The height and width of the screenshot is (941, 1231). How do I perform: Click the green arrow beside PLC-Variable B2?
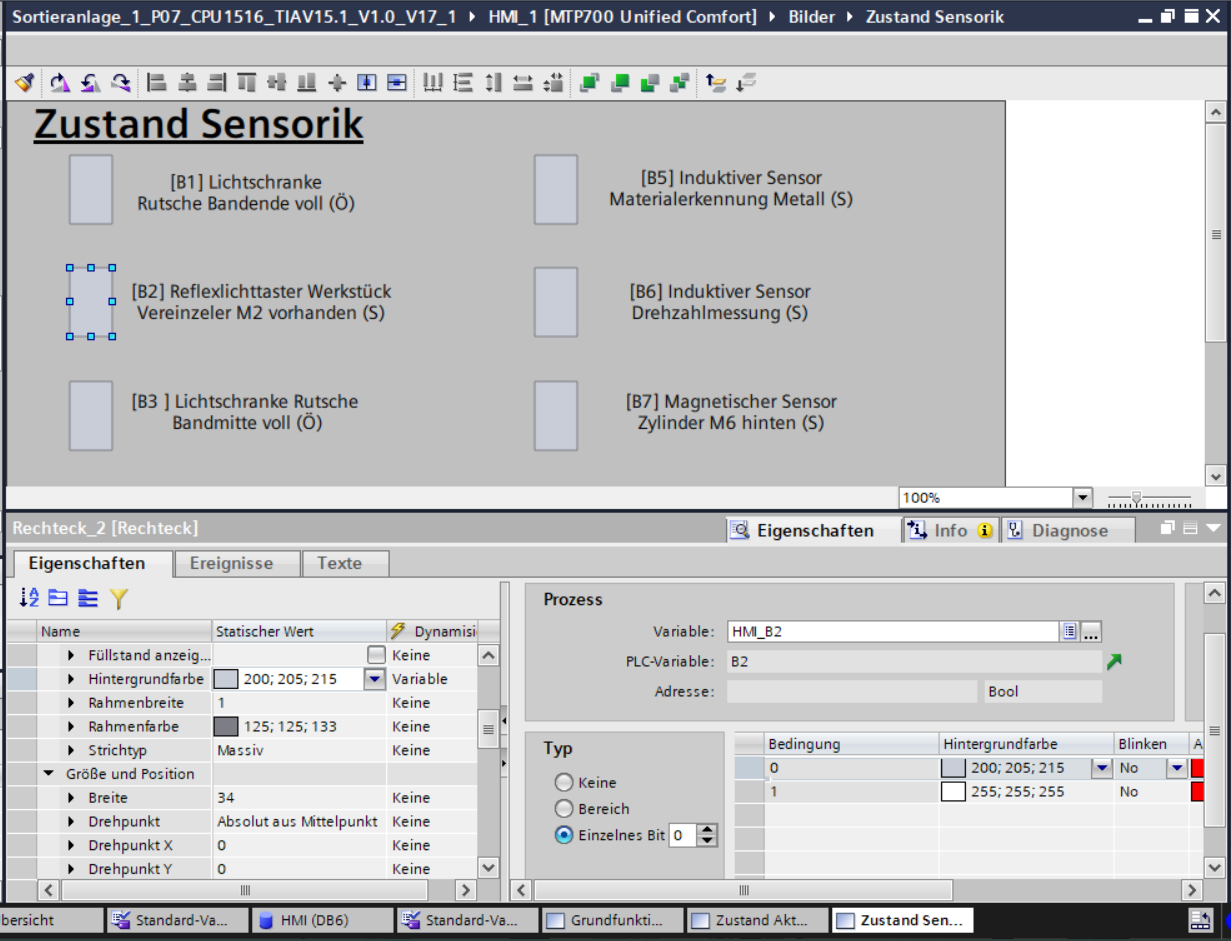1114,661
